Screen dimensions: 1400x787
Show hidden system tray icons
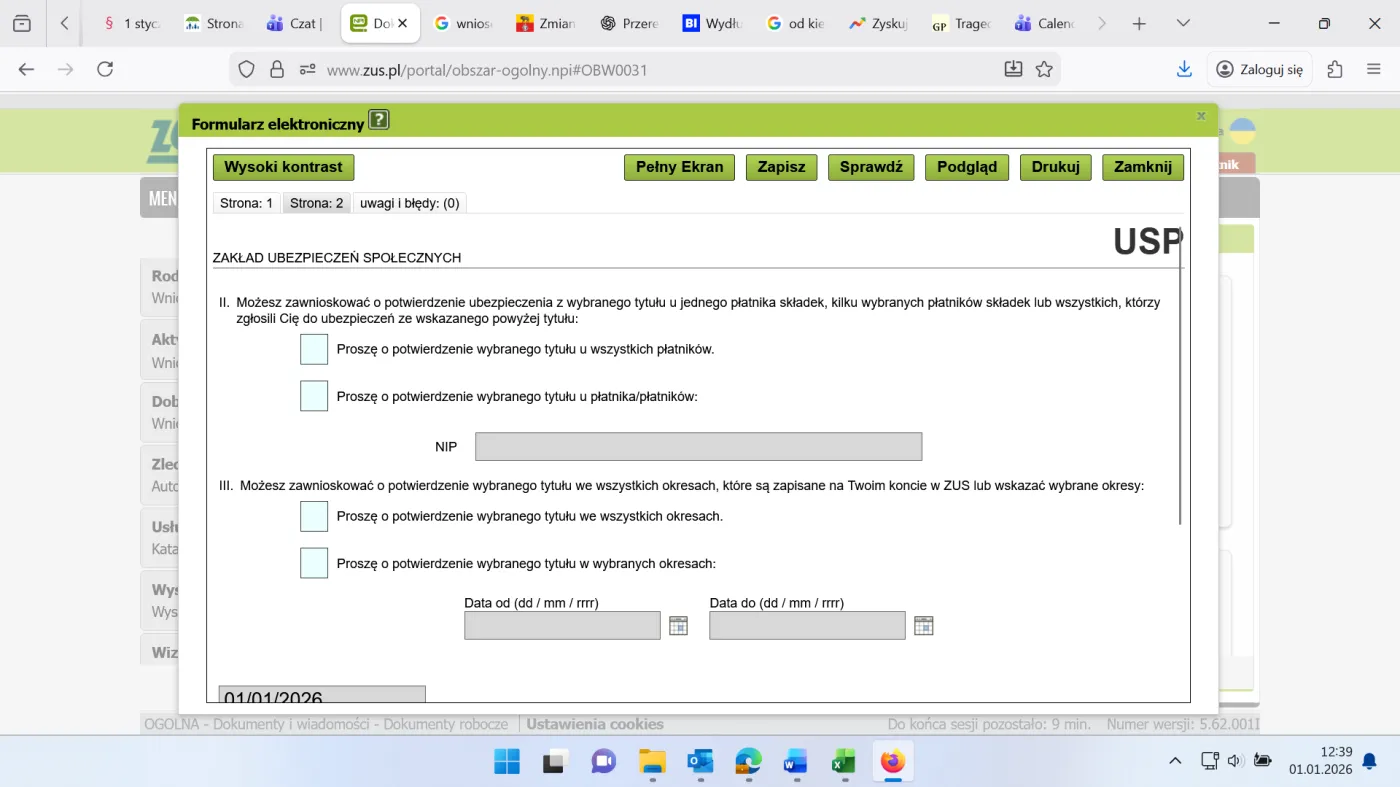point(1175,761)
